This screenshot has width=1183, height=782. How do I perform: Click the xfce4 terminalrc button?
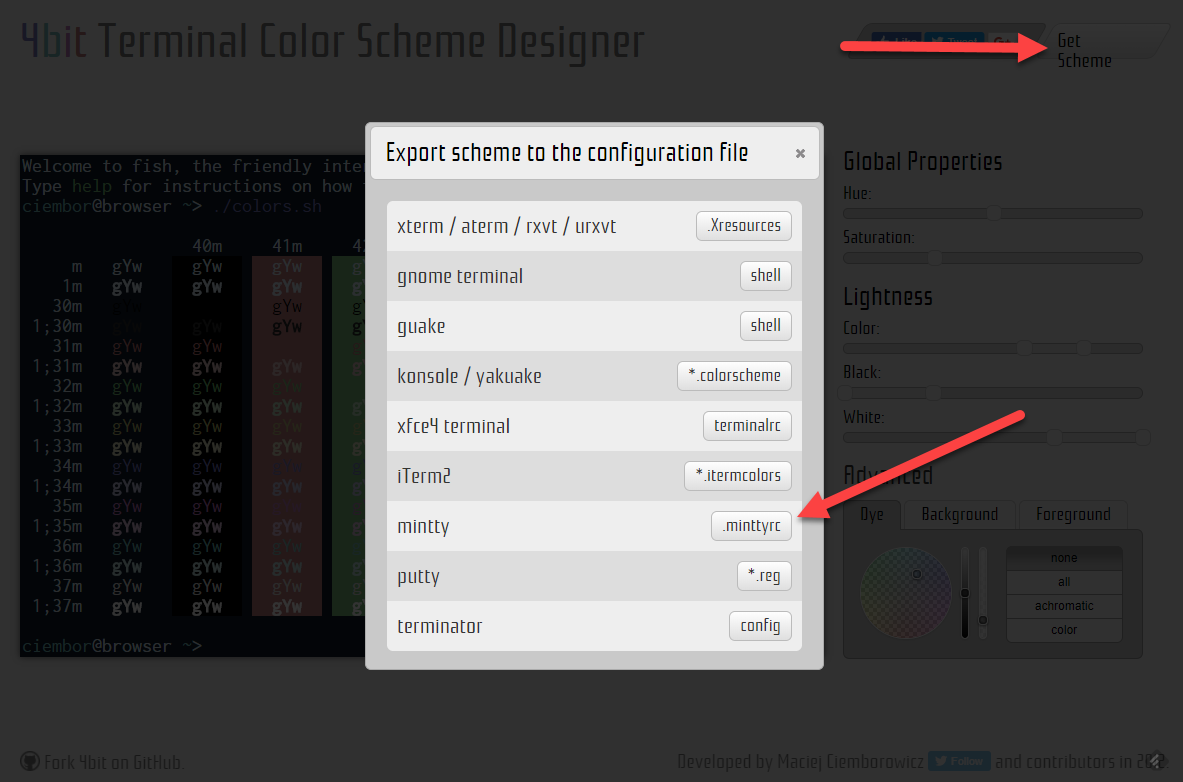click(x=747, y=426)
